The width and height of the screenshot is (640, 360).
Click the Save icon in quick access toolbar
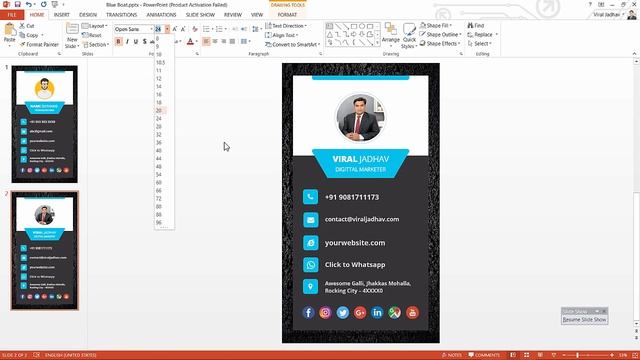coord(18,4)
